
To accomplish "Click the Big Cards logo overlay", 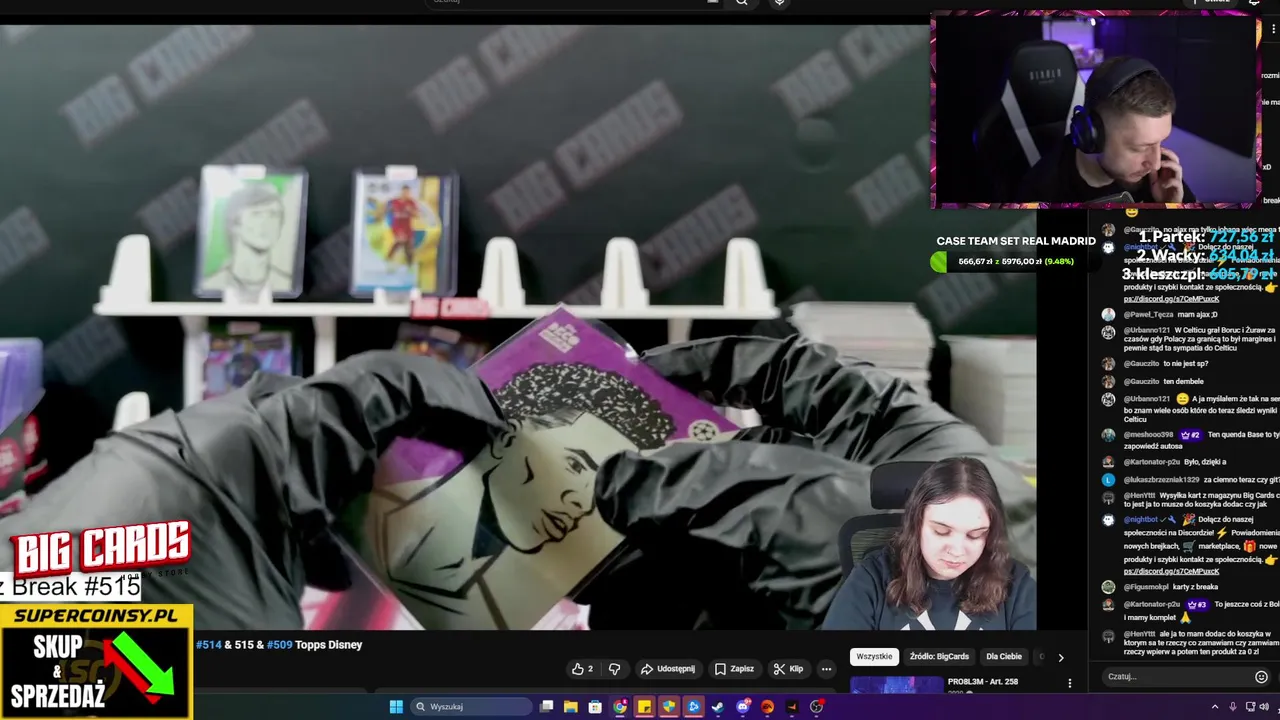I will pyautogui.click(x=100, y=548).
